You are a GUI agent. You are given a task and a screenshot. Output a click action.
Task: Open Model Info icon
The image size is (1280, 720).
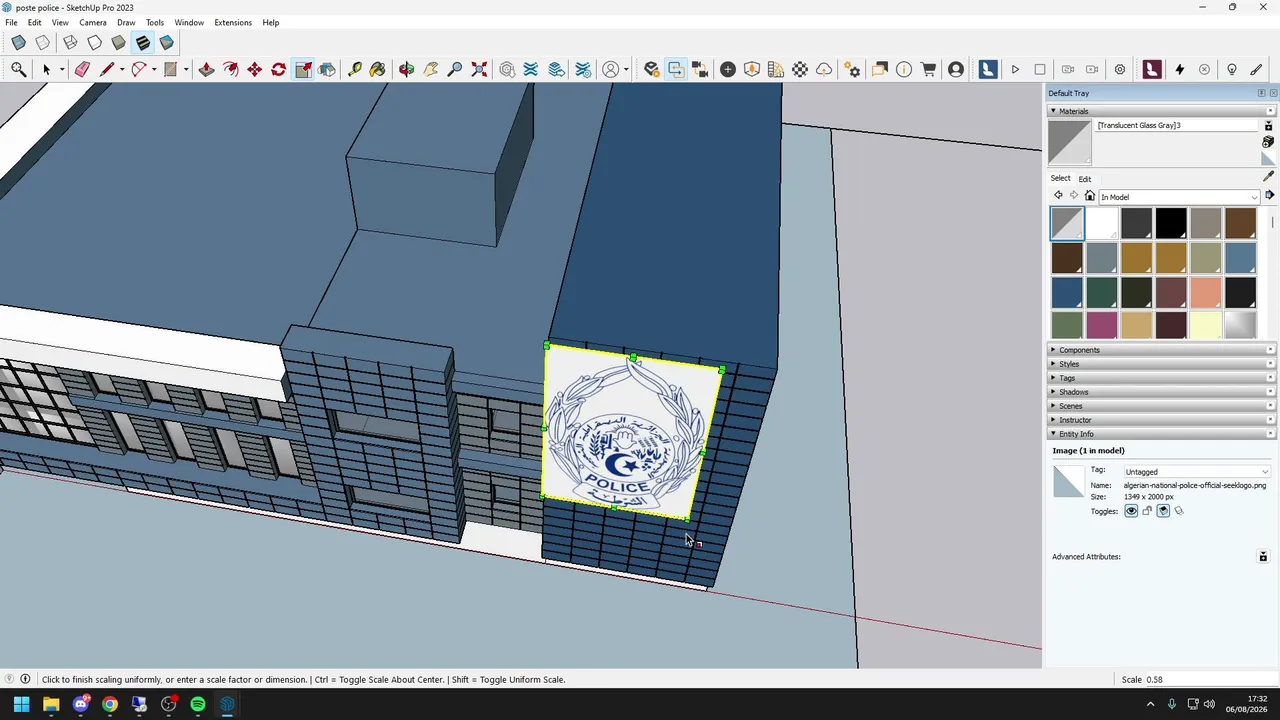point(904,69)
